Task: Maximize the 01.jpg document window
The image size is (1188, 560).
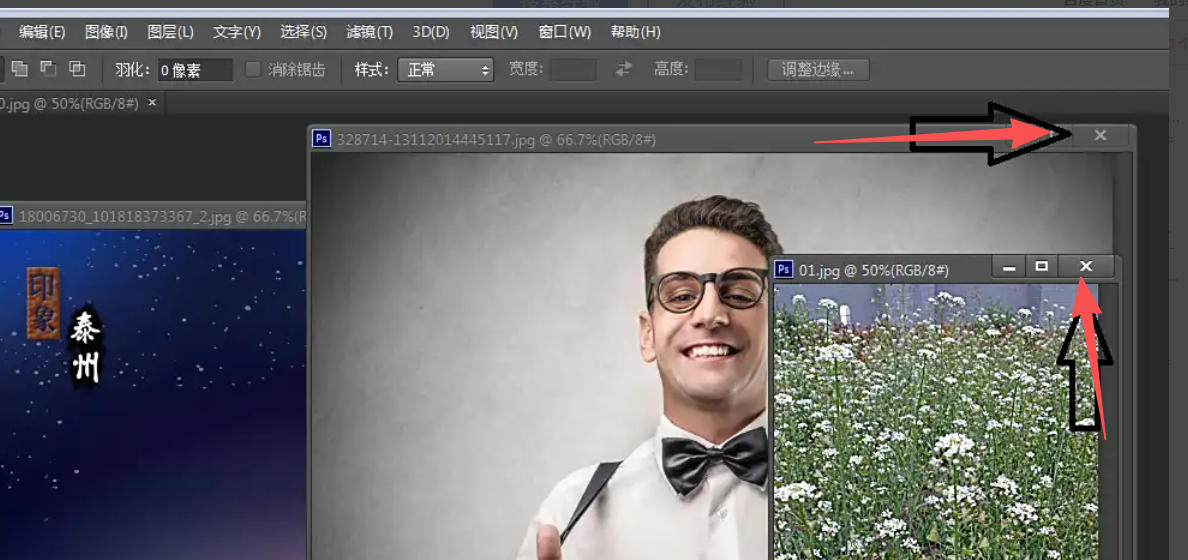Action: (x=1042, y=266)
